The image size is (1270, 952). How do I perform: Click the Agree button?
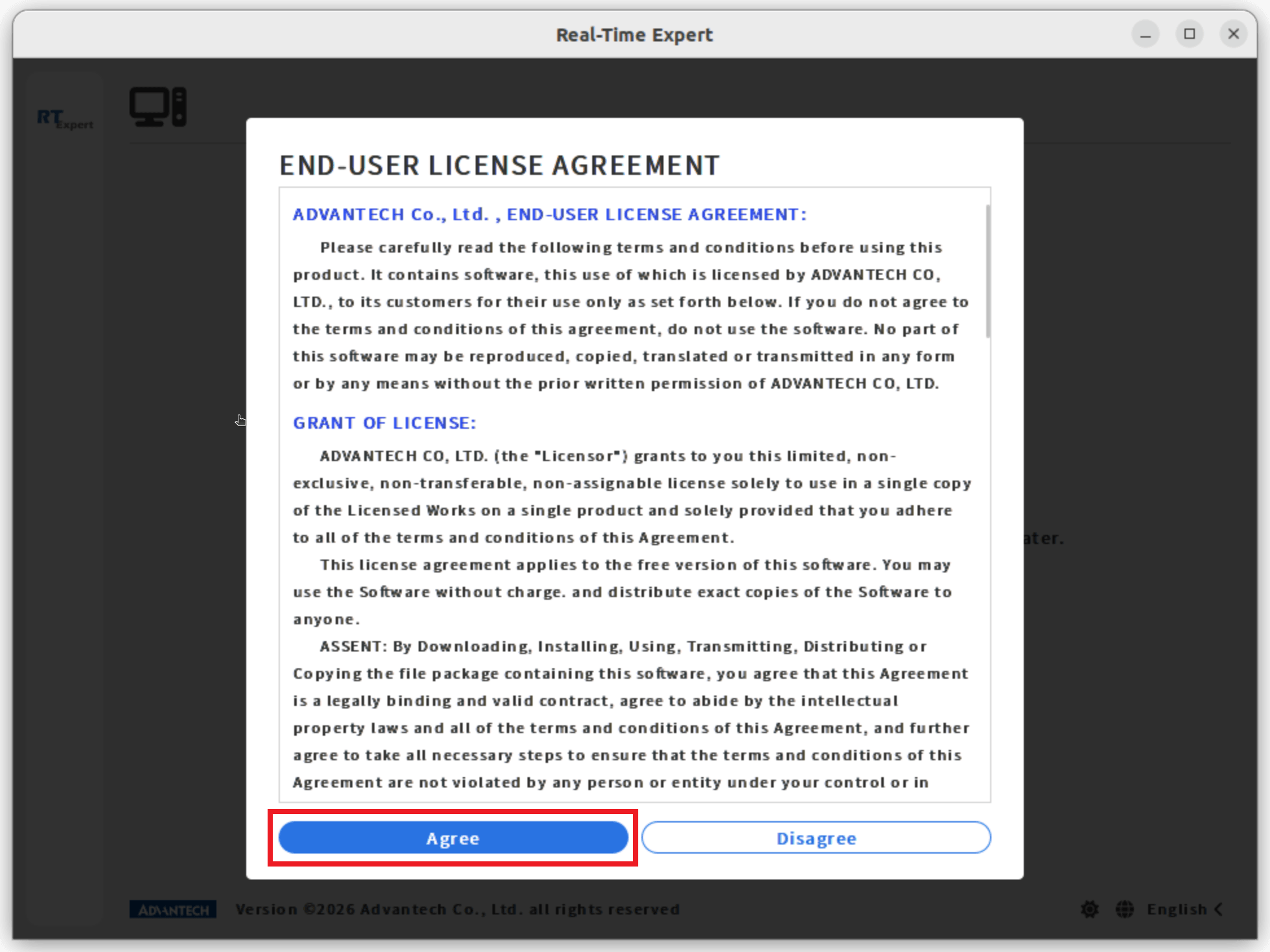click(x=453, y=837)
